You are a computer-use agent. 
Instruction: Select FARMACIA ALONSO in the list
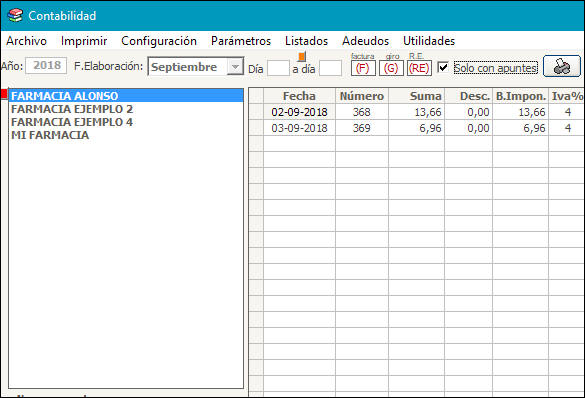pos(126,96)
